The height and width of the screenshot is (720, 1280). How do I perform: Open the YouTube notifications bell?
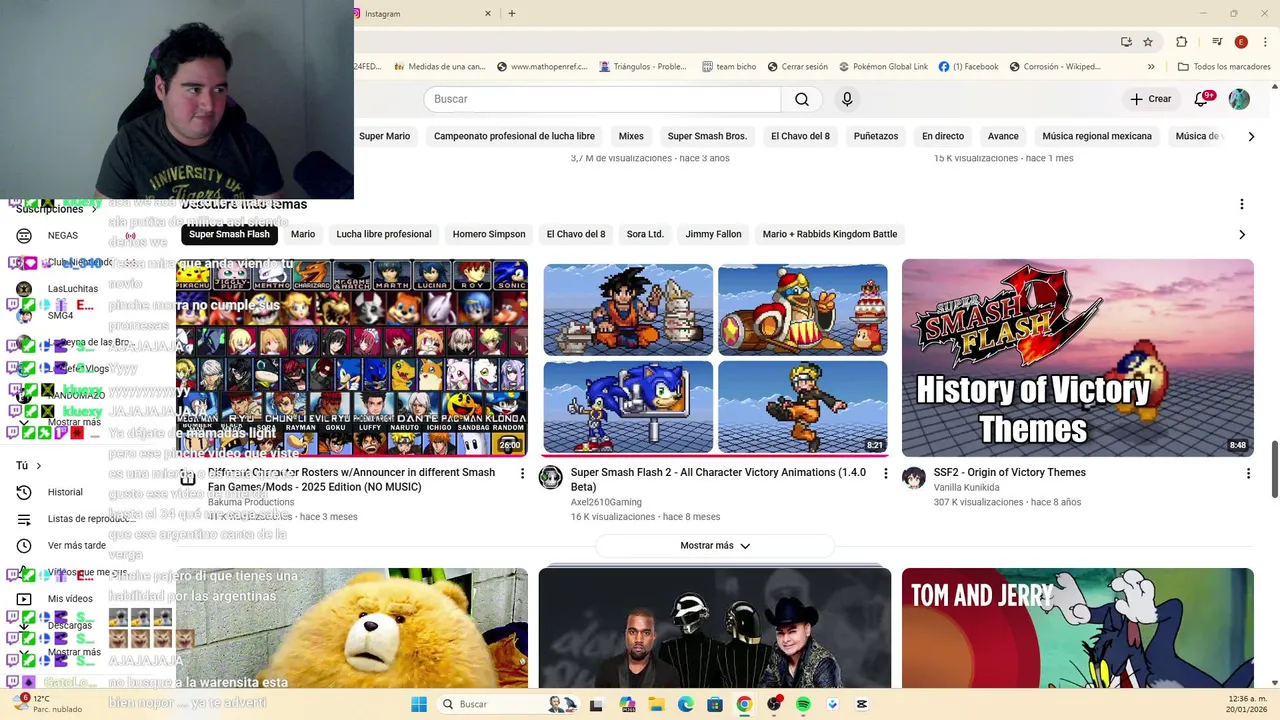click(x=1203, y=99)
